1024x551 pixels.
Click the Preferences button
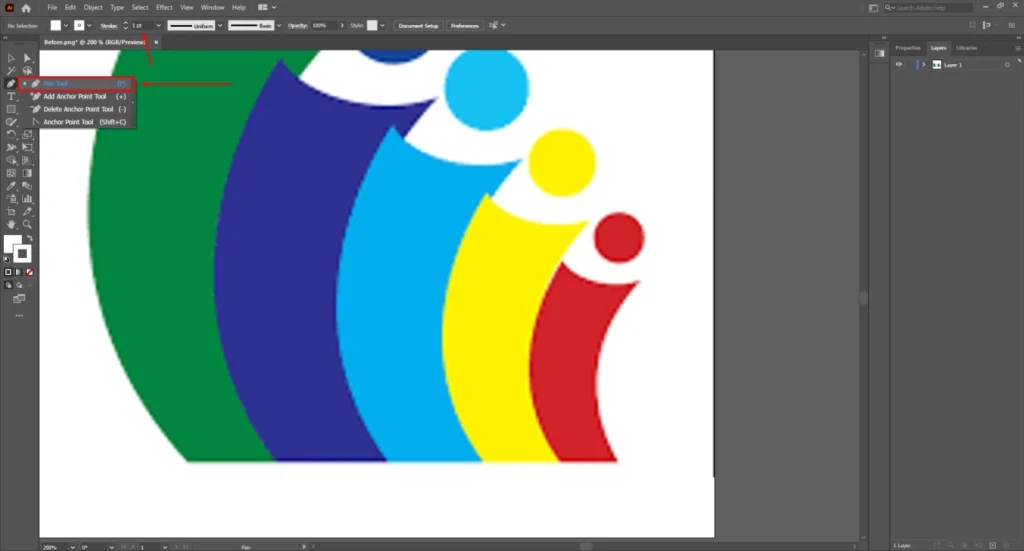[x=464, y=25]
